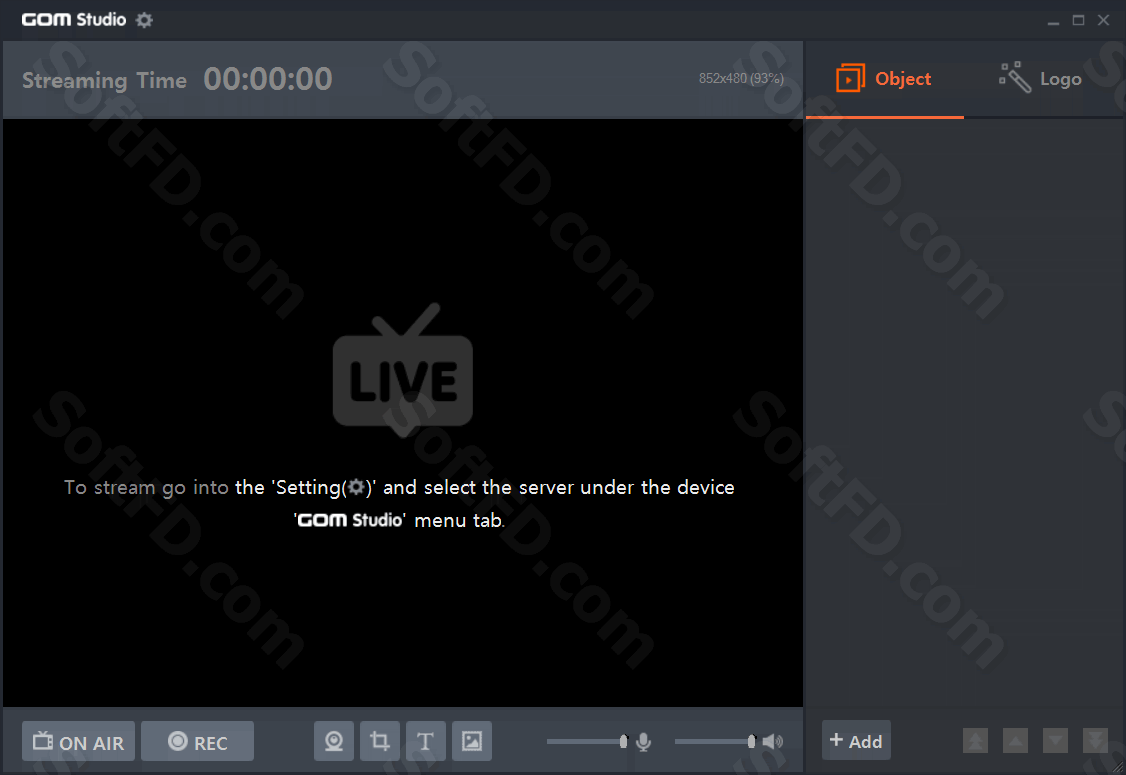This screenshot has width=1126, height=775.
Task: Insert an image source
Action: click(x=472, y=741)
